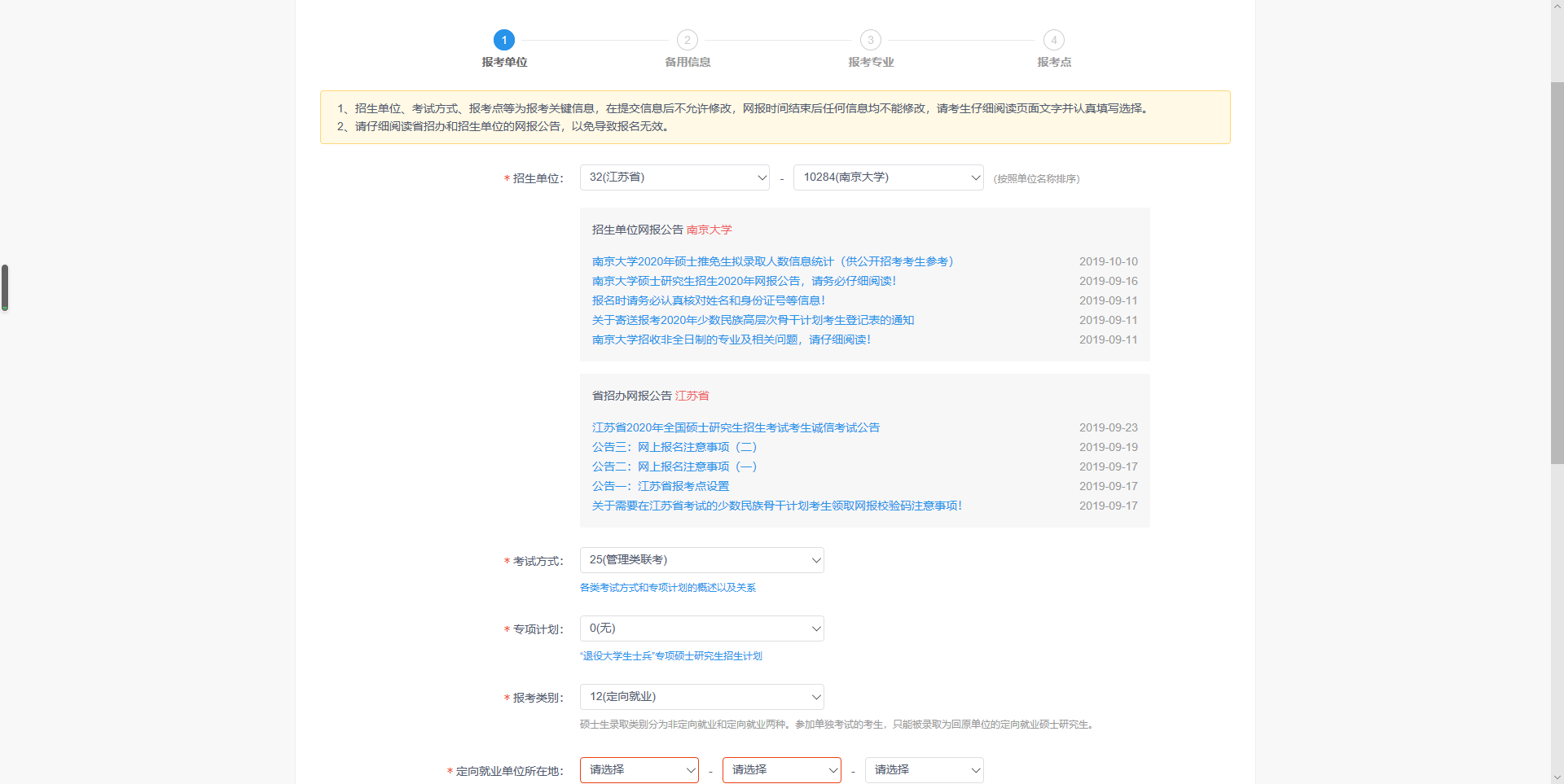Image resolution: width=1564 pixels, height=784 pixels.
Task: Click the page vertical scrollbar thumb
Action: (1557, 273)
